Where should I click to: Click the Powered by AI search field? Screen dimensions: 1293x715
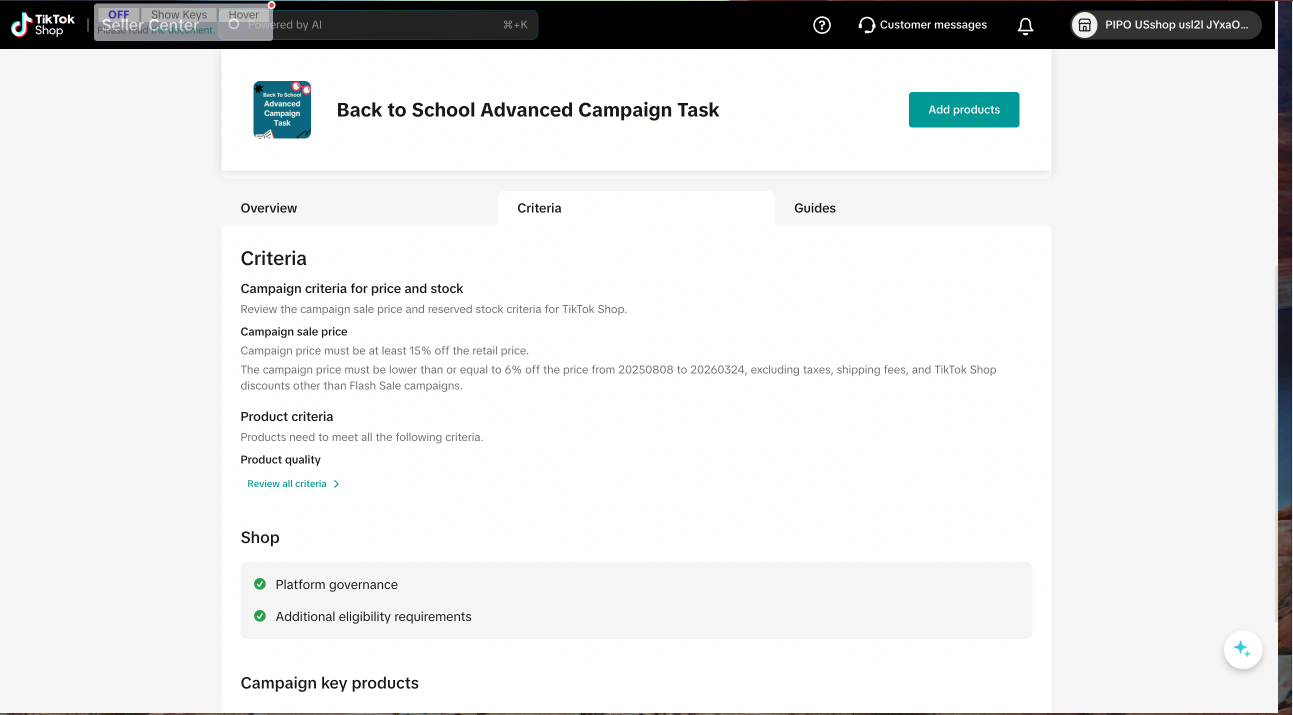(x=400, y=25)
